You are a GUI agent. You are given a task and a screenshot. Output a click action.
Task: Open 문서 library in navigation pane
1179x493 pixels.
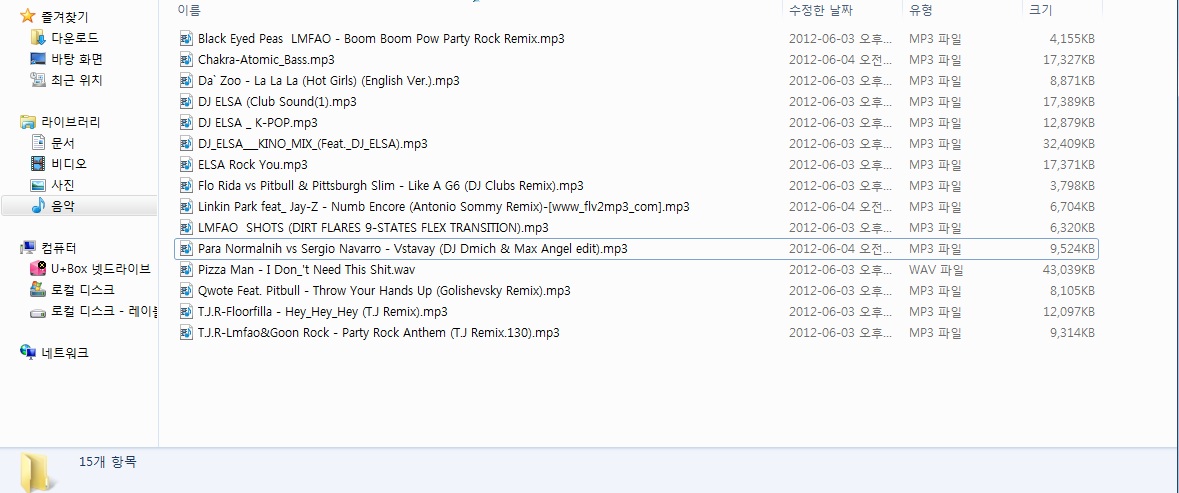63,143
